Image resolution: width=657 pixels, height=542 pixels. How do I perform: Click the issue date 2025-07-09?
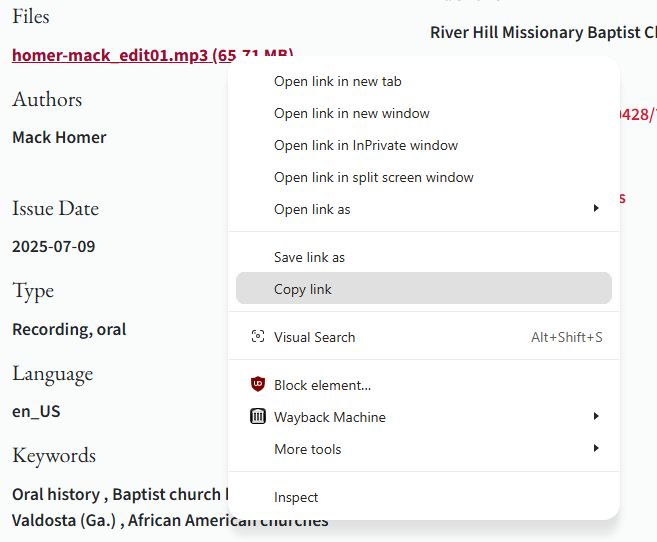(54, 246)
